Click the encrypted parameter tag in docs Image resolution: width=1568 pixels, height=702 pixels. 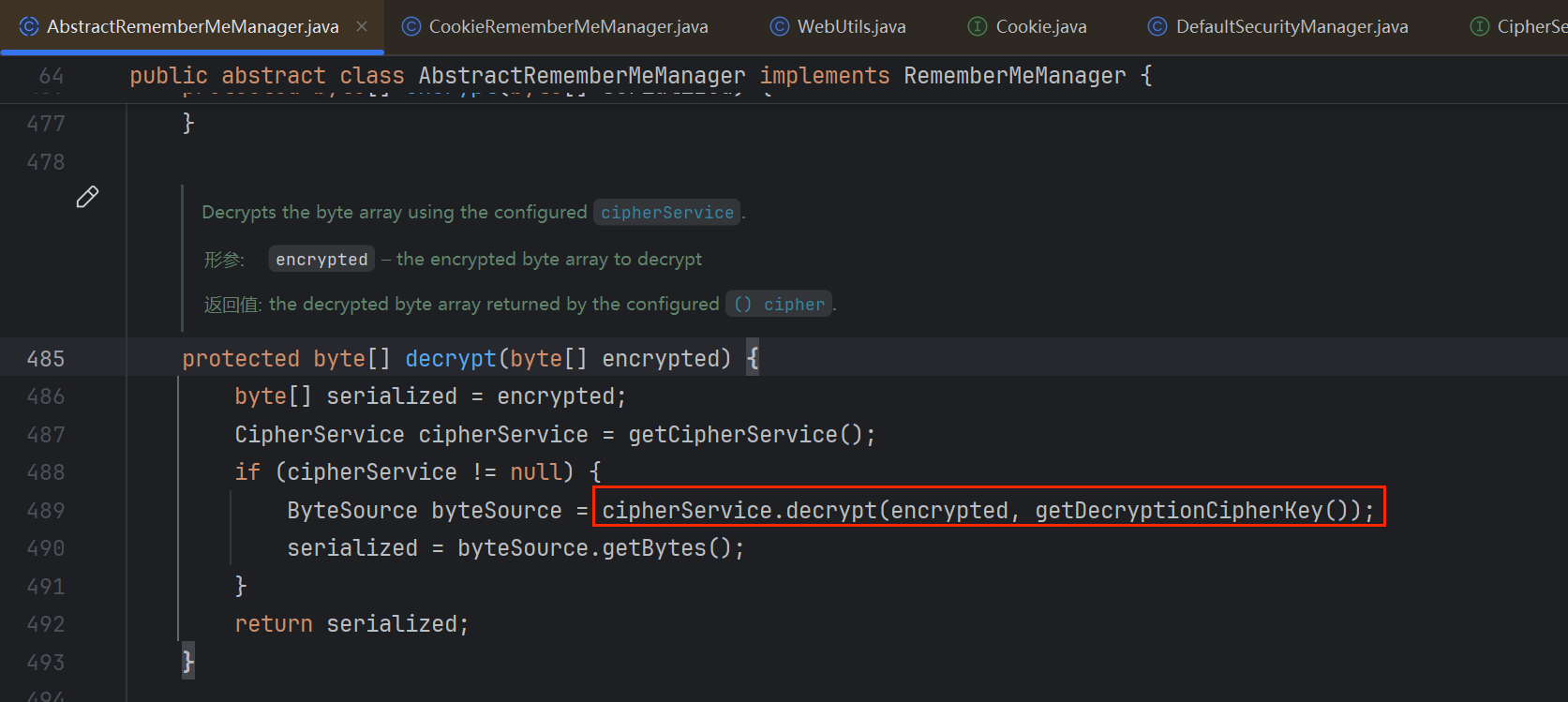click(x=321, y=260)
